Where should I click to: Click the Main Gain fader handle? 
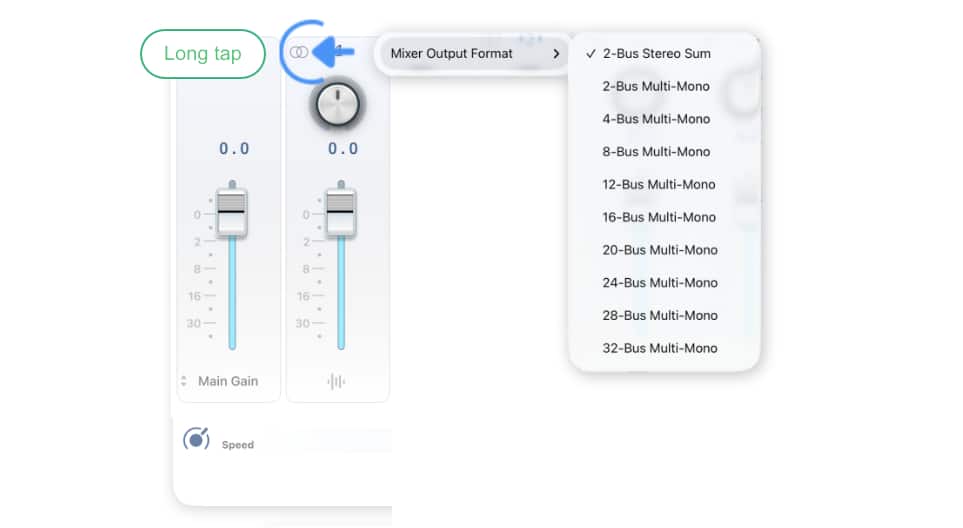pos(232,212)
